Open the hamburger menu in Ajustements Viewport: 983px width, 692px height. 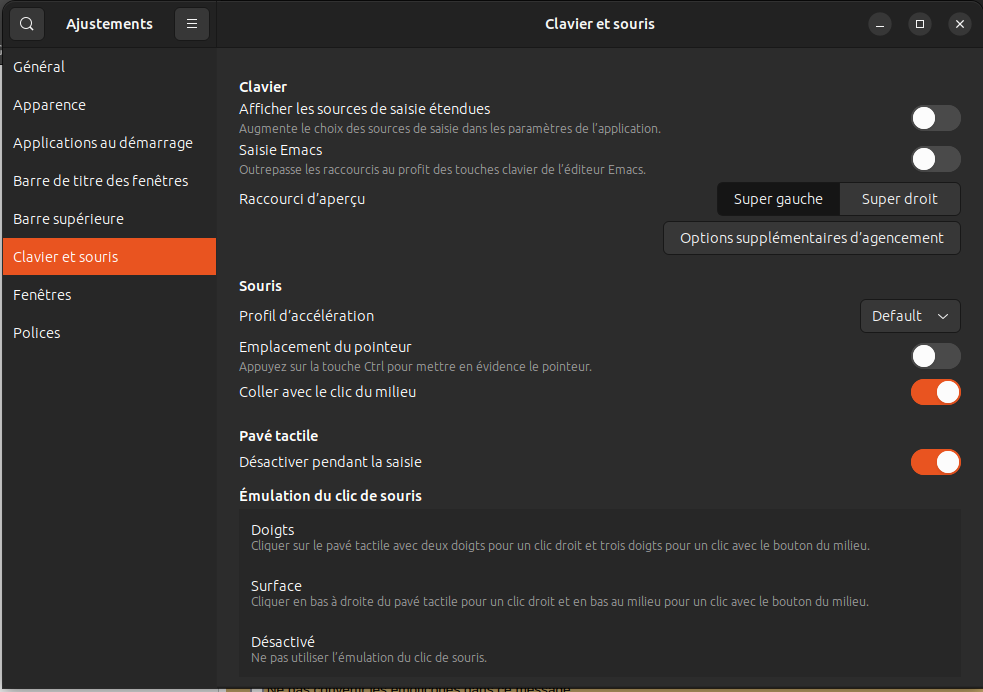click(x=191, y=23)
